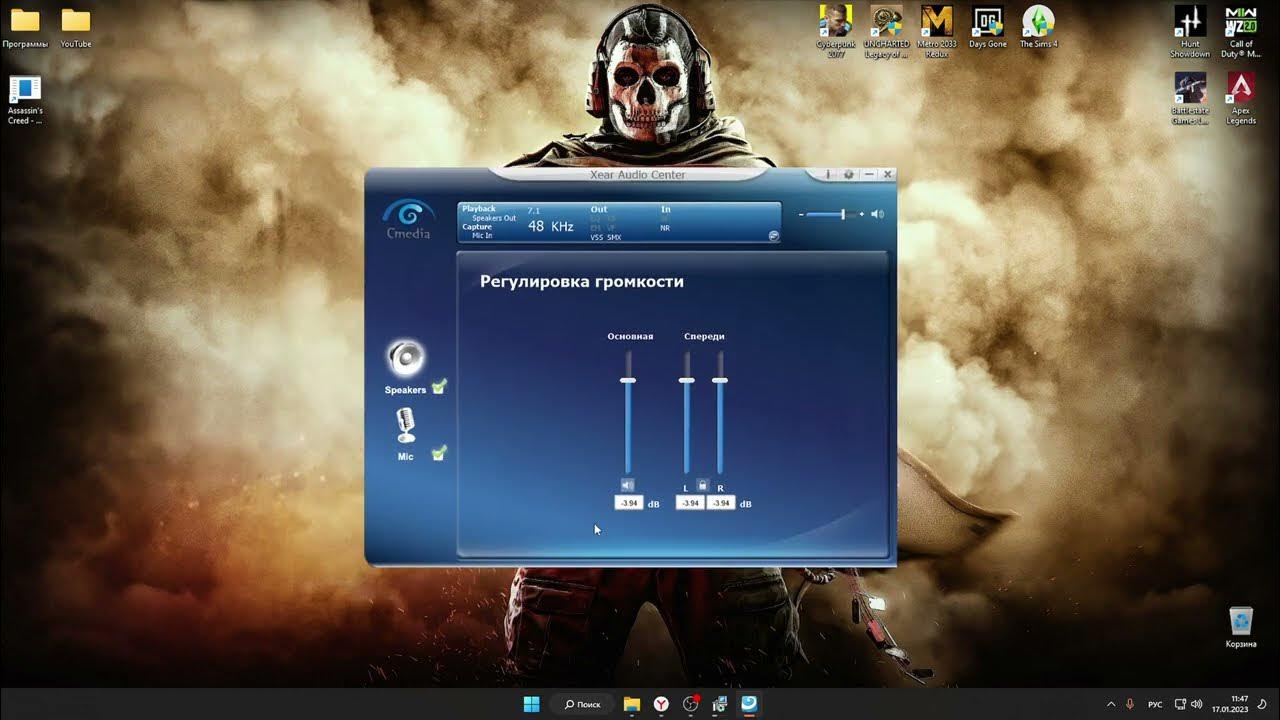
Task: Expand the hidden tray icons chevron
Action: tap(1110, 704)
